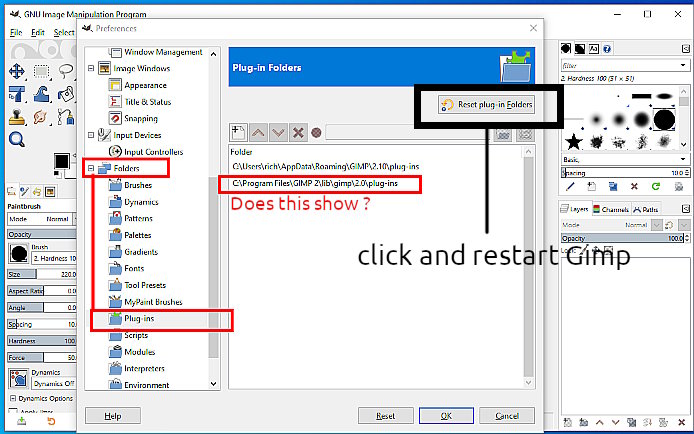The image size is (694, 434).
Task: Click the Reset button in Preferences
Action: (x=386, y=416)
